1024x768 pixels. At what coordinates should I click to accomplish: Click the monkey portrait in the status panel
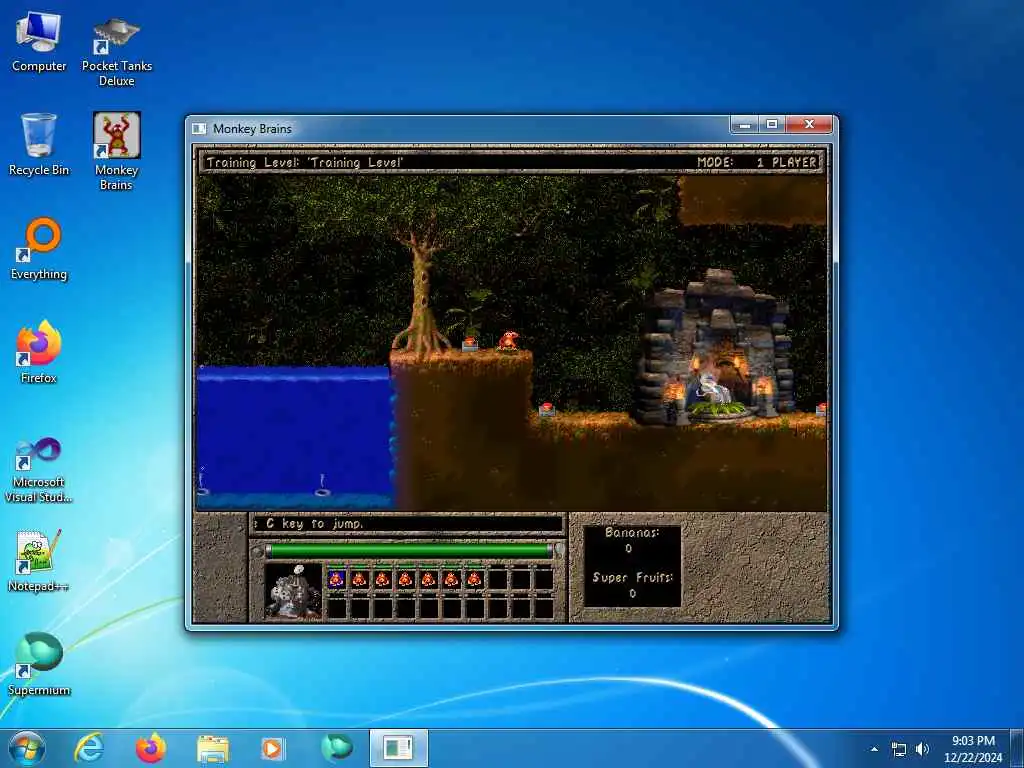[x=293, y=591]
